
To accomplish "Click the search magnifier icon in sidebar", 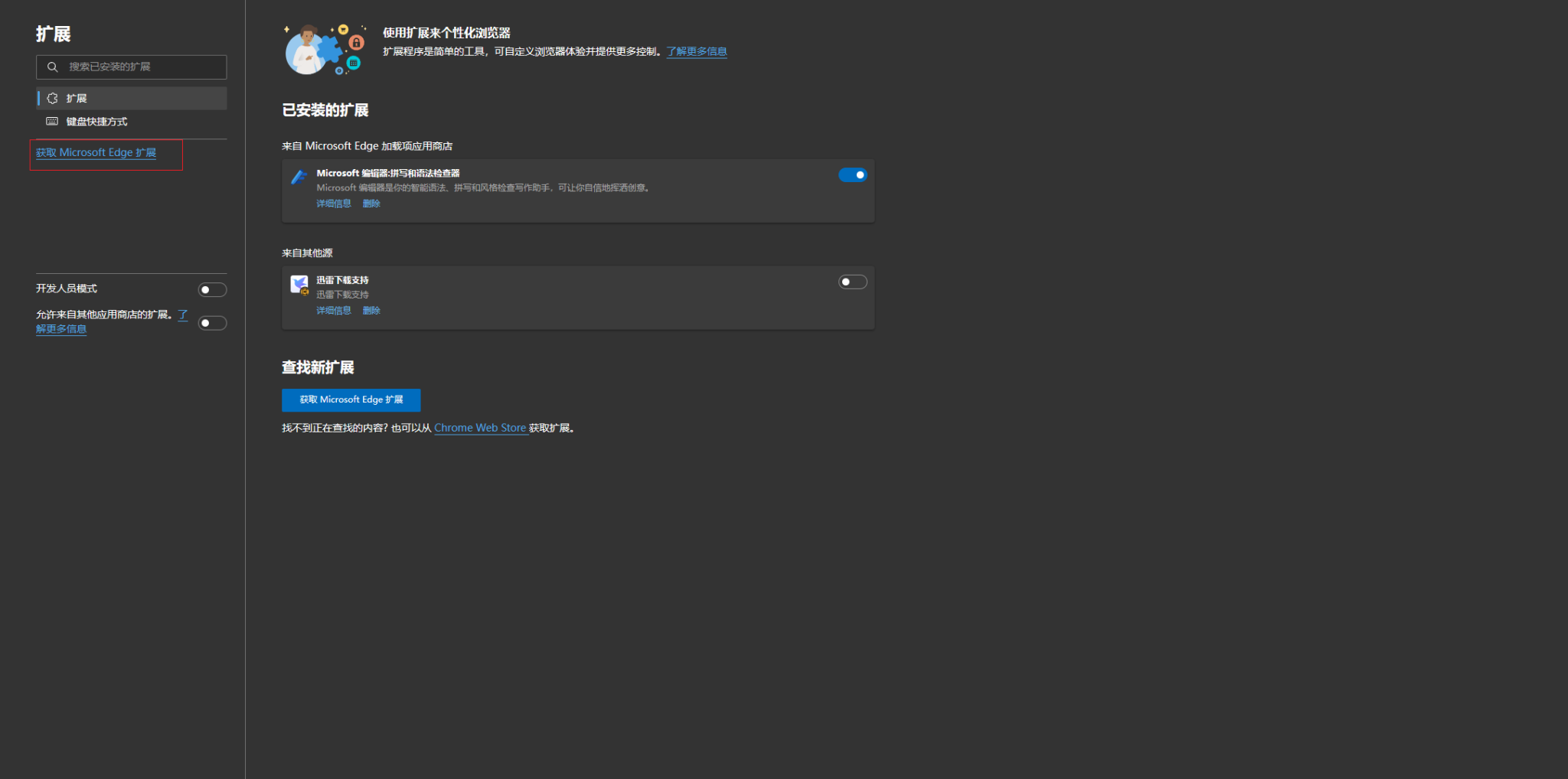I will coord(52,67).
